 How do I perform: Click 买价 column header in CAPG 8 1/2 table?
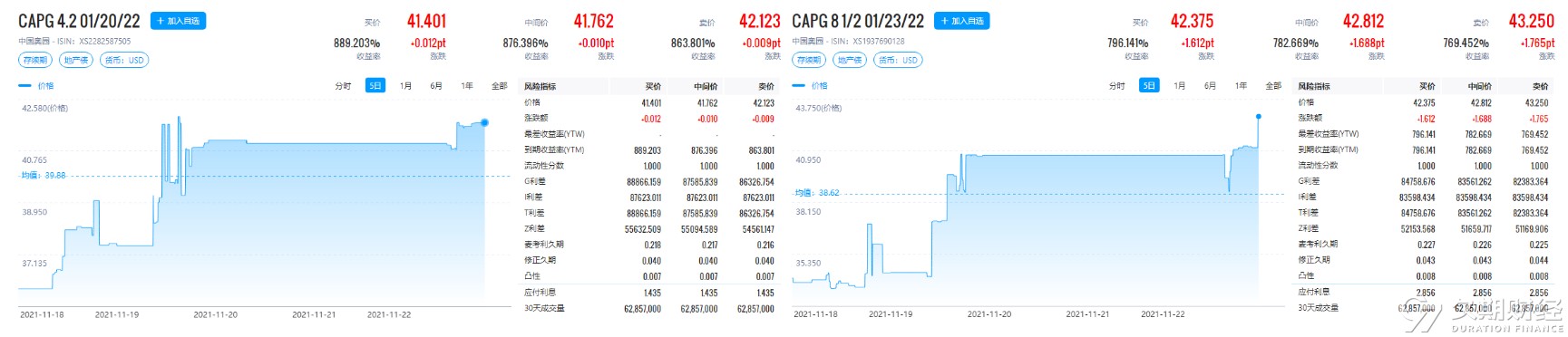pyautogui.click(x=1427, y=87)
